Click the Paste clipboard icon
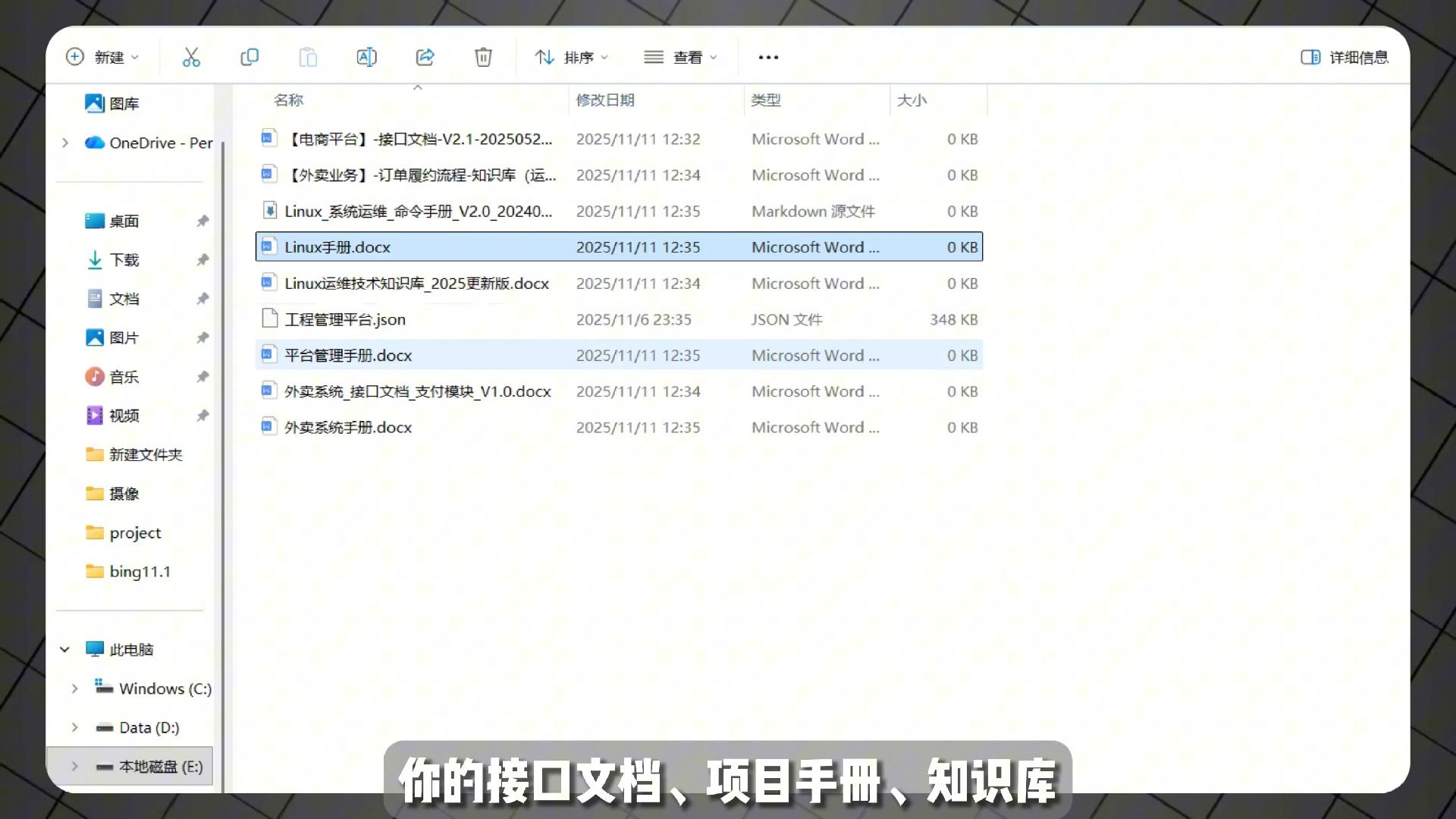Viewport: 1456px width, 819px height. [308, 57]
